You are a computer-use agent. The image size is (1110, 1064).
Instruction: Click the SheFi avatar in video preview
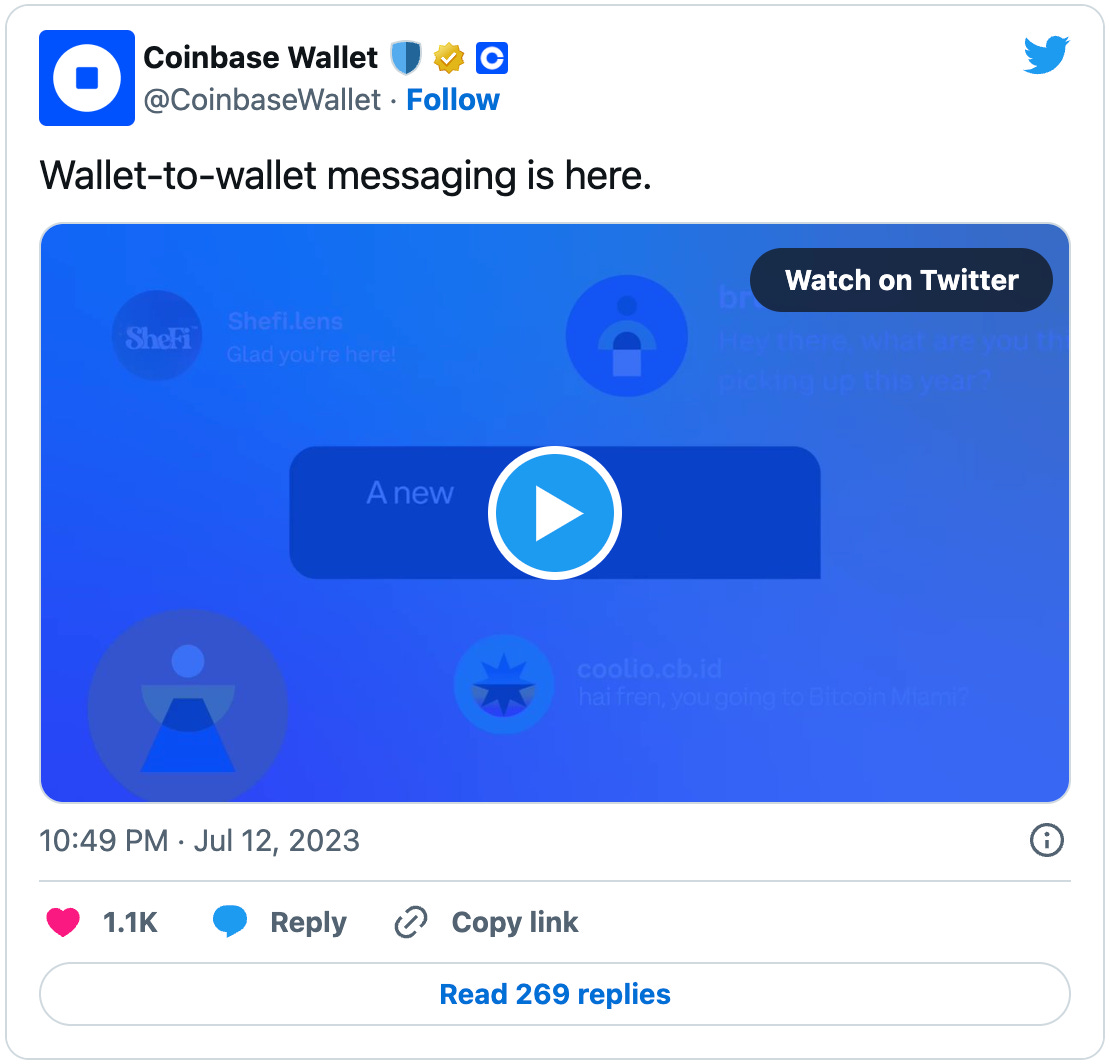coord(157,336)
